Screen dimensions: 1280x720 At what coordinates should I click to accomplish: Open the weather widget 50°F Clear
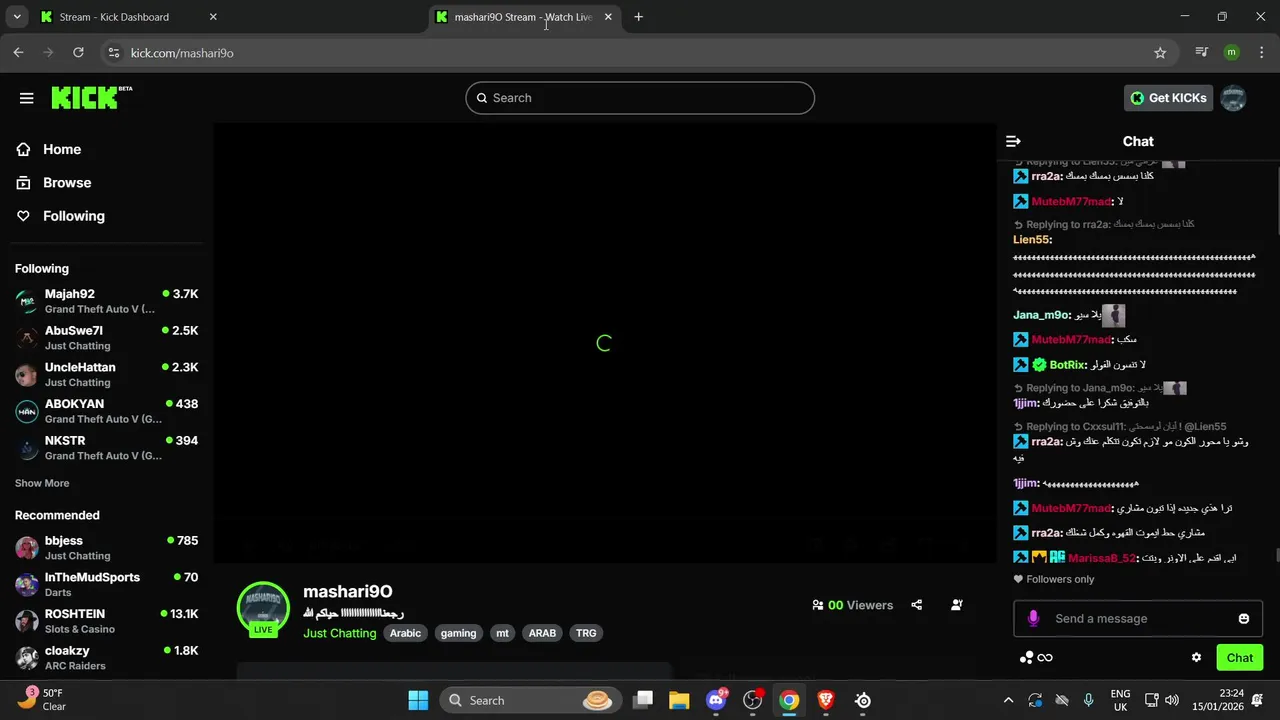pos(42,700)
